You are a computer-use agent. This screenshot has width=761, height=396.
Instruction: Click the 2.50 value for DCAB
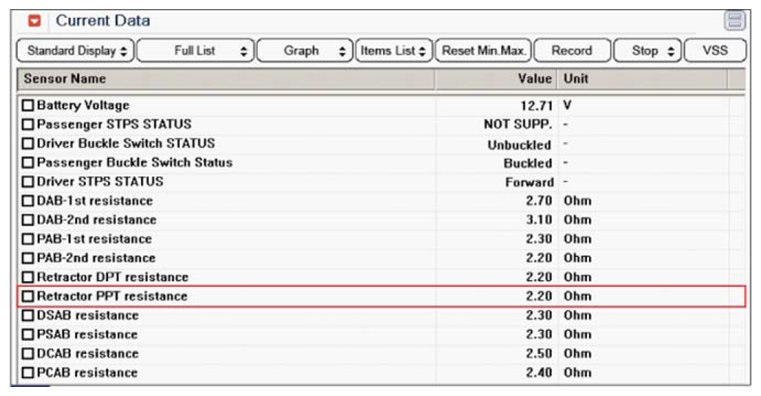click(539, 353)
